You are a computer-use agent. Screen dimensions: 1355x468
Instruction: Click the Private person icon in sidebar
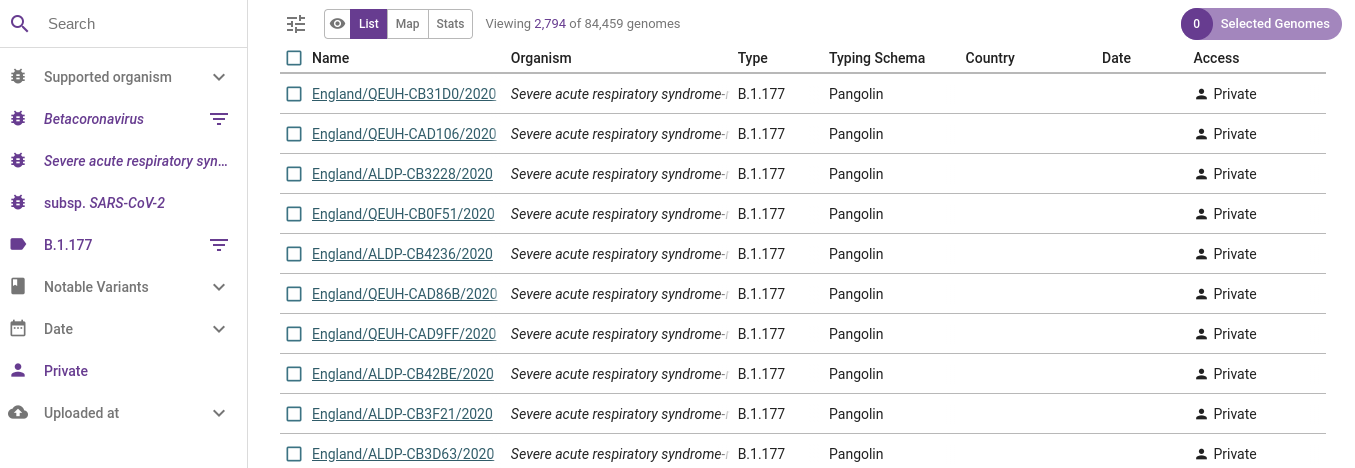coord(18,371)
